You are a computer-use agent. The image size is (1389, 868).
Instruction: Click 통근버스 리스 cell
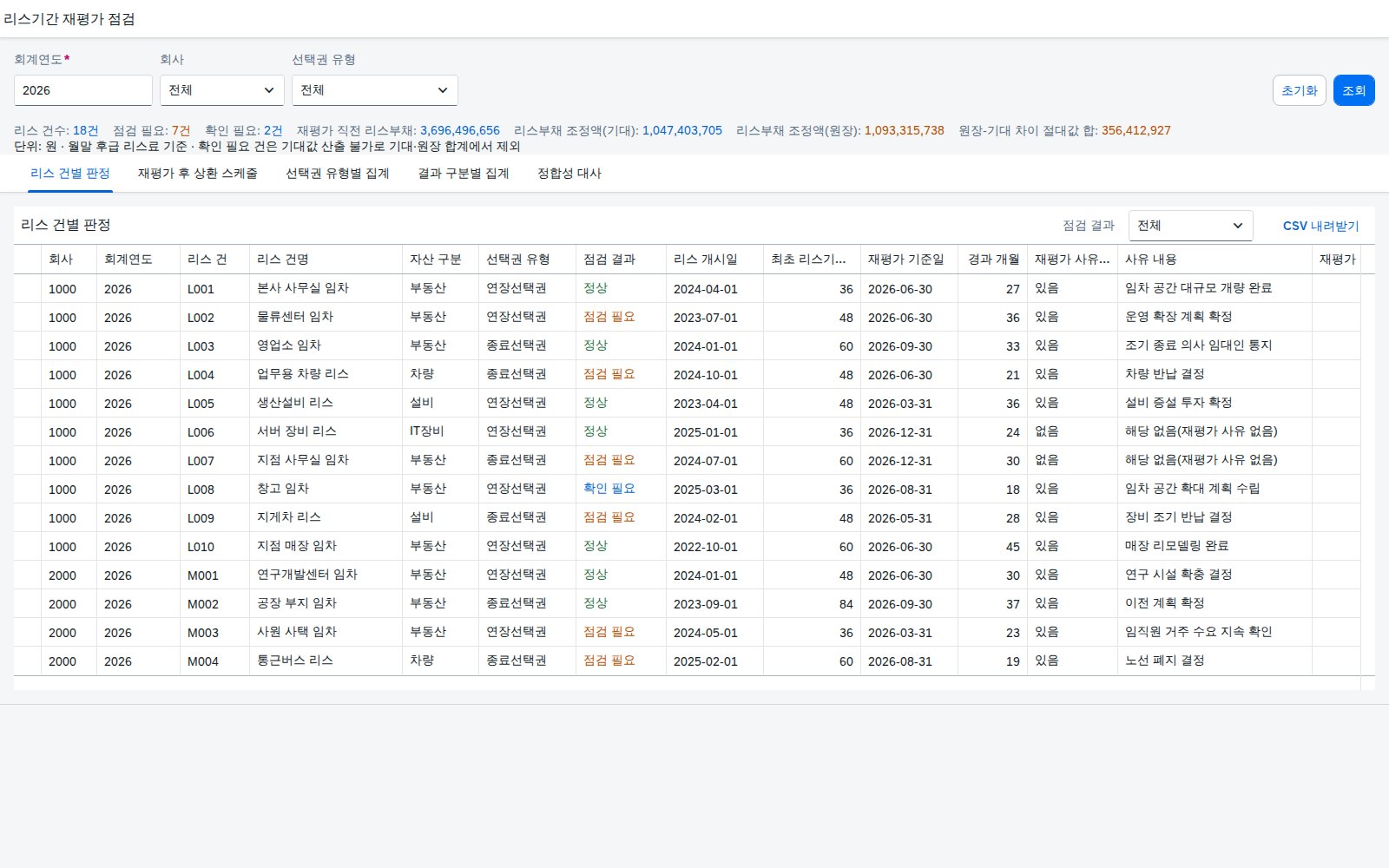coord(326,661)
